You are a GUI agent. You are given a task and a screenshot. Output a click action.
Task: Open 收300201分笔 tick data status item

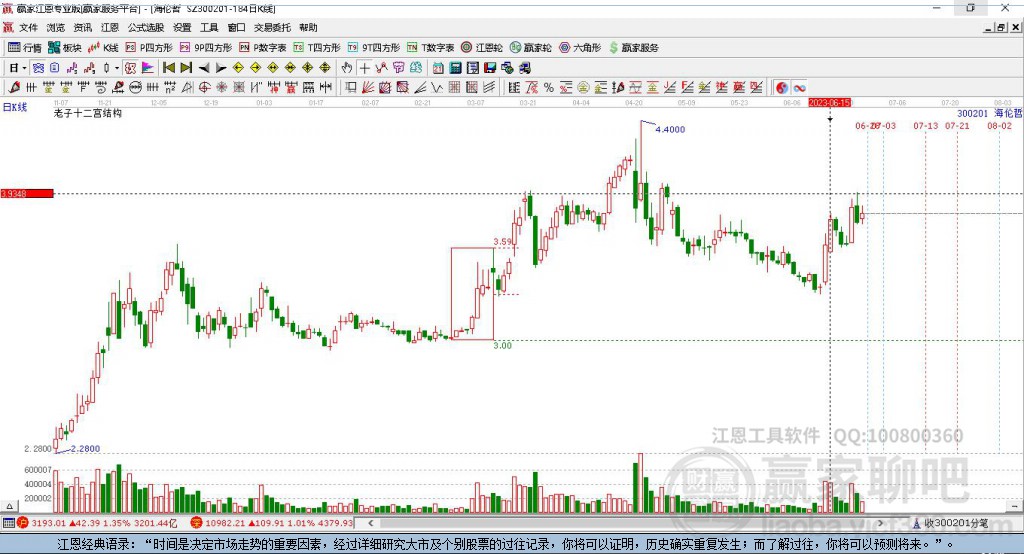click(x=950, y=523)
